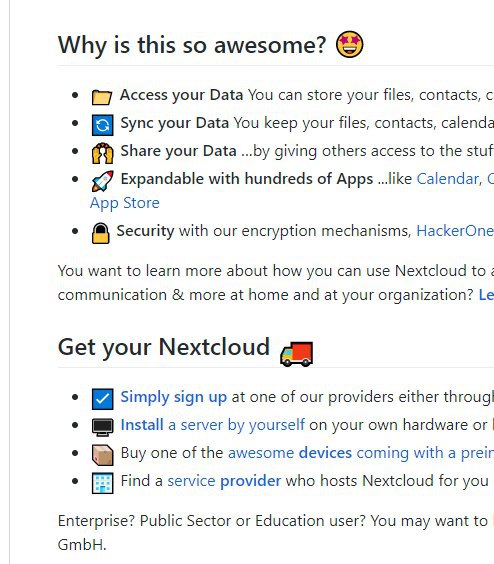
Task: Click the star-eyes emoji in the heading
Action: point(349,45)
